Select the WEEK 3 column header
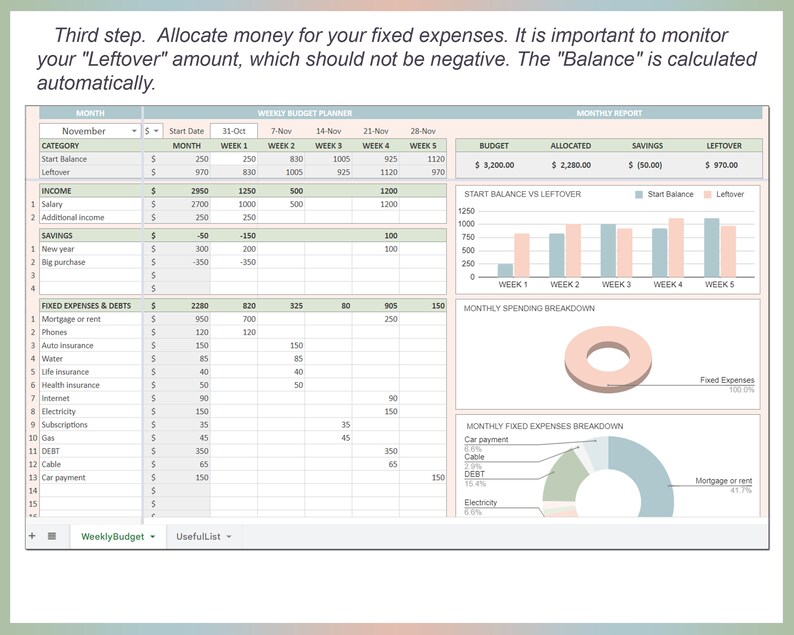The width and height of the screenshot is (794, 635). click(x=329, y=145)
